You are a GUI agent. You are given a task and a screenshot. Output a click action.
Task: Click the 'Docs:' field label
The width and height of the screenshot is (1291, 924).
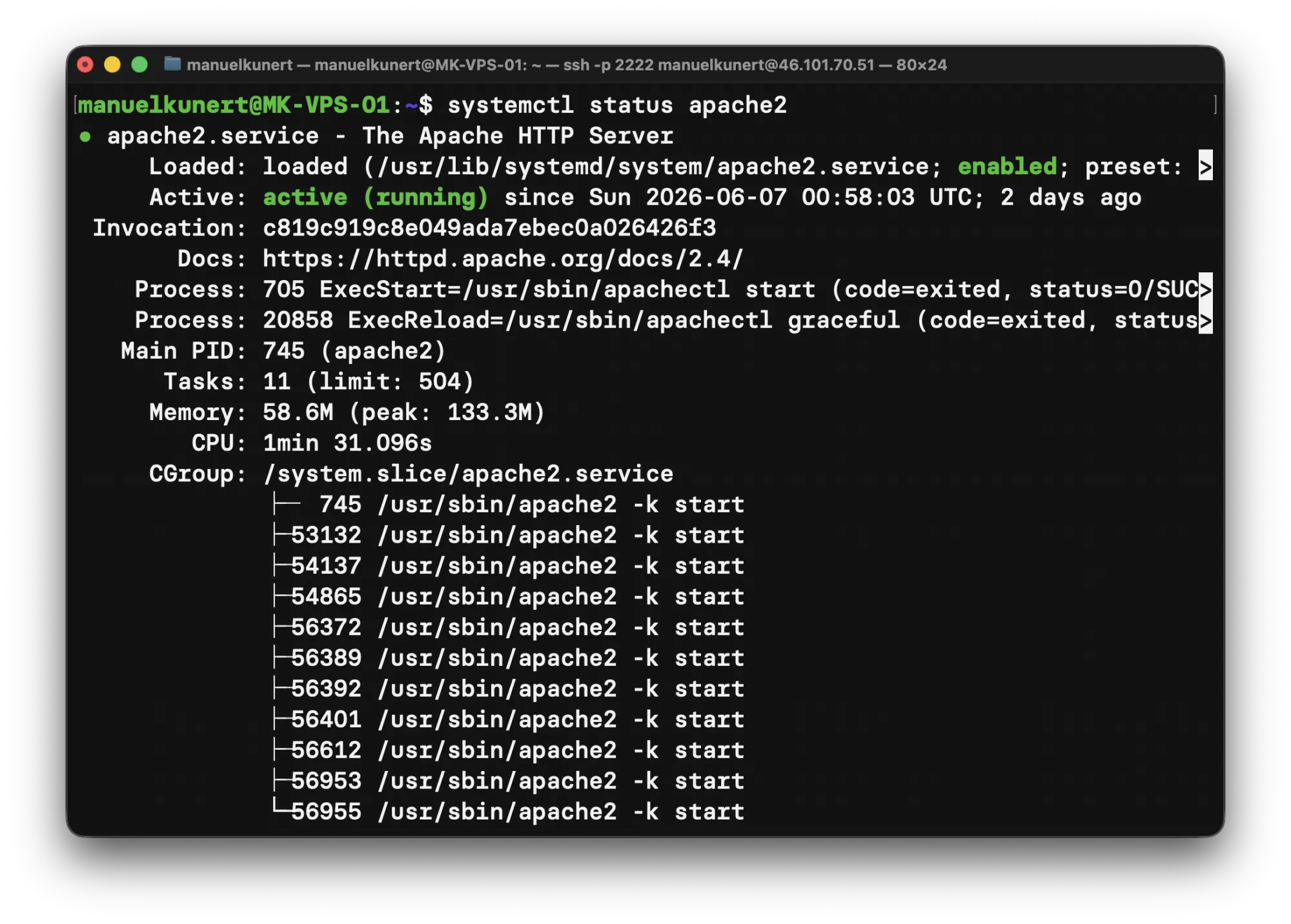(212, 259)
